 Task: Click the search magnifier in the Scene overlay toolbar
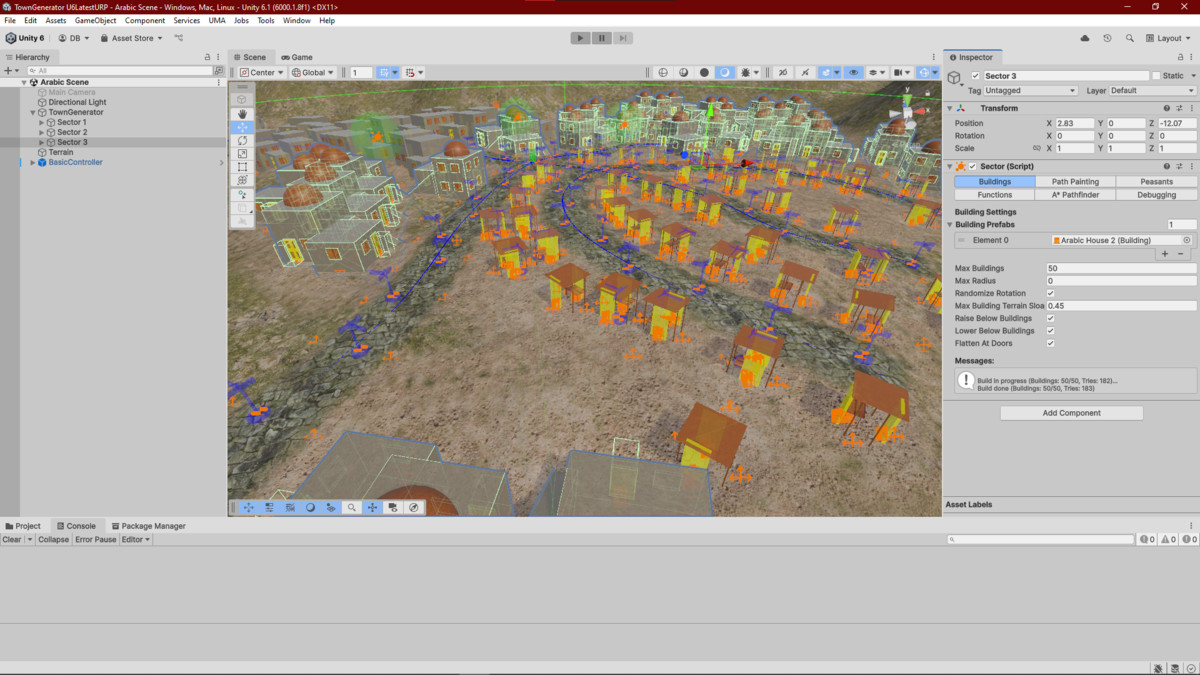[351, 507]
